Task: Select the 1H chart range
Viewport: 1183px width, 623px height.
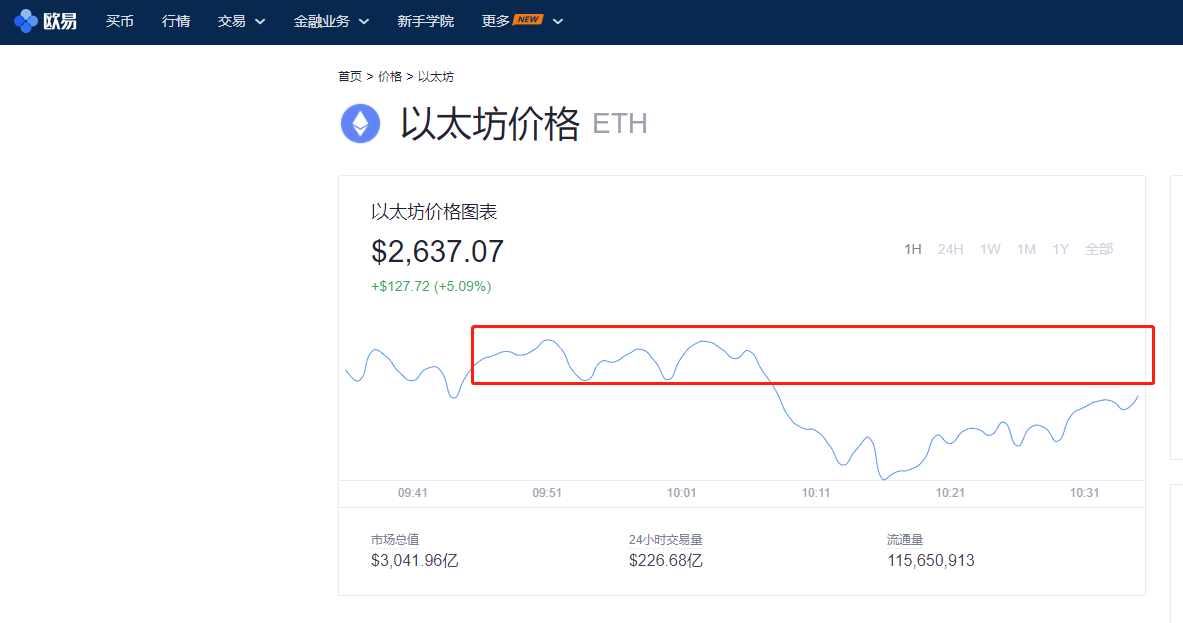Action: click(912, 249)
